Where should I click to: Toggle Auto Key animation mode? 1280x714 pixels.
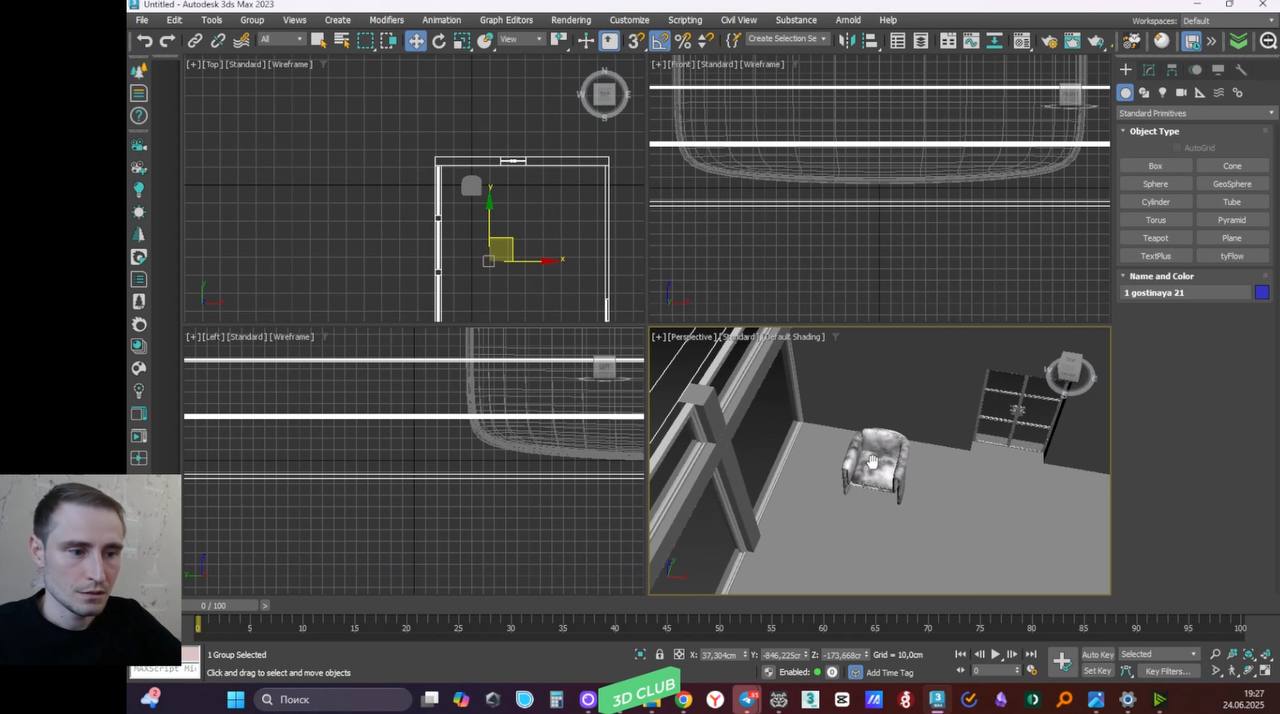pos(1097,655)
